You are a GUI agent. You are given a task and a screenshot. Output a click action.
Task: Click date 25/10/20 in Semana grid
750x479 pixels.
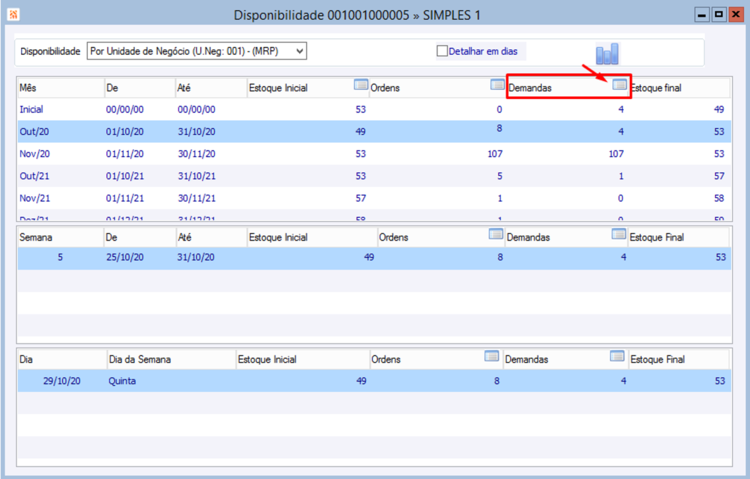pos(125,257)
